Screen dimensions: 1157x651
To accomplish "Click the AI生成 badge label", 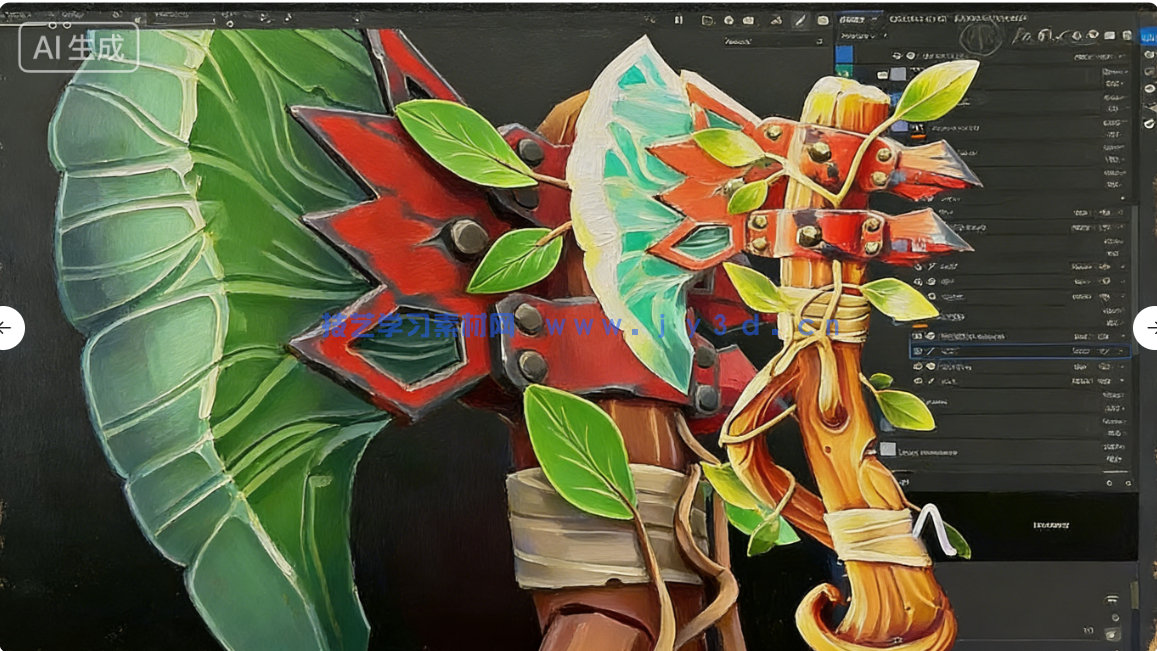I will pyautogui.click(x=78, y=47).
